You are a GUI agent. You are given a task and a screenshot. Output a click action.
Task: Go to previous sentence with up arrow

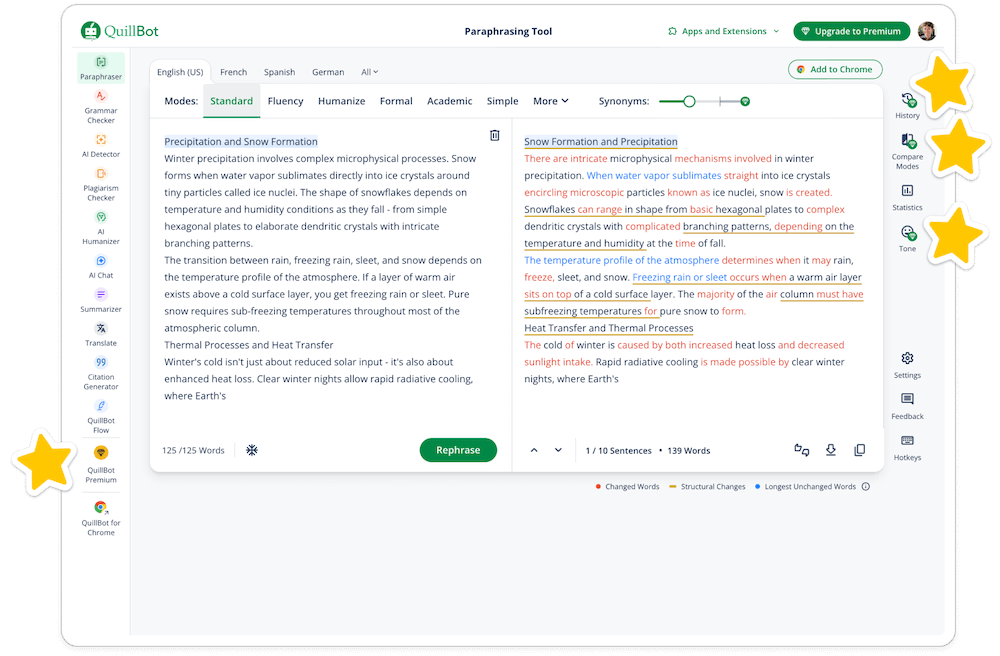coord(534,450)
